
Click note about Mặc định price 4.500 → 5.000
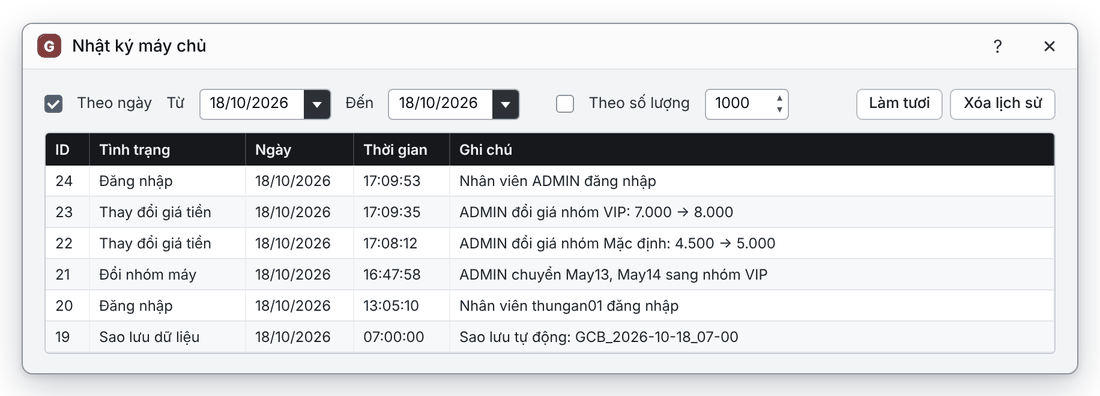(x=751, y=244)
